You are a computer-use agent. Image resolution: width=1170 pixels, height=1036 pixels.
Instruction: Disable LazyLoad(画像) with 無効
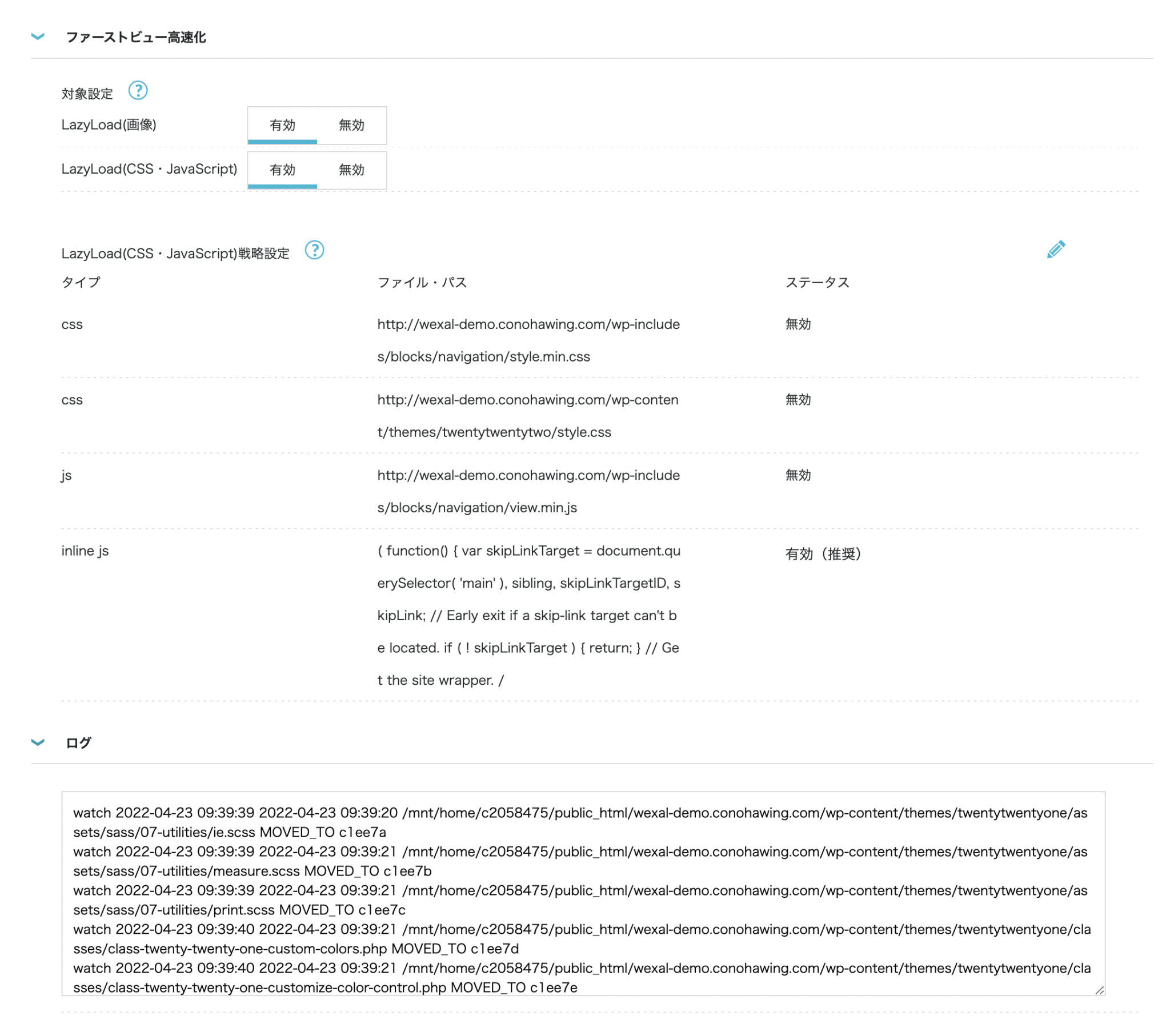pos(351,125)
